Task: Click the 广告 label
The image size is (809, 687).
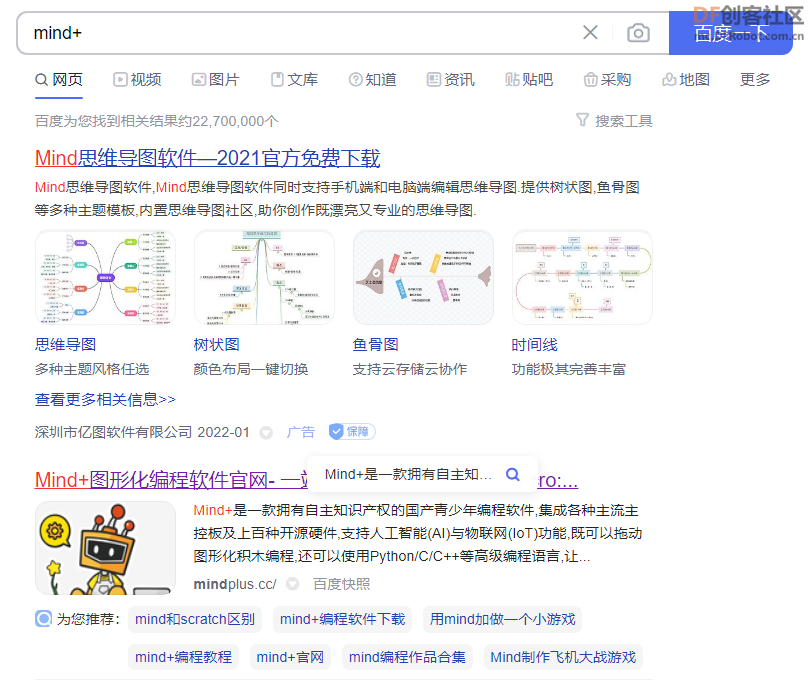Action: [300, 432]
